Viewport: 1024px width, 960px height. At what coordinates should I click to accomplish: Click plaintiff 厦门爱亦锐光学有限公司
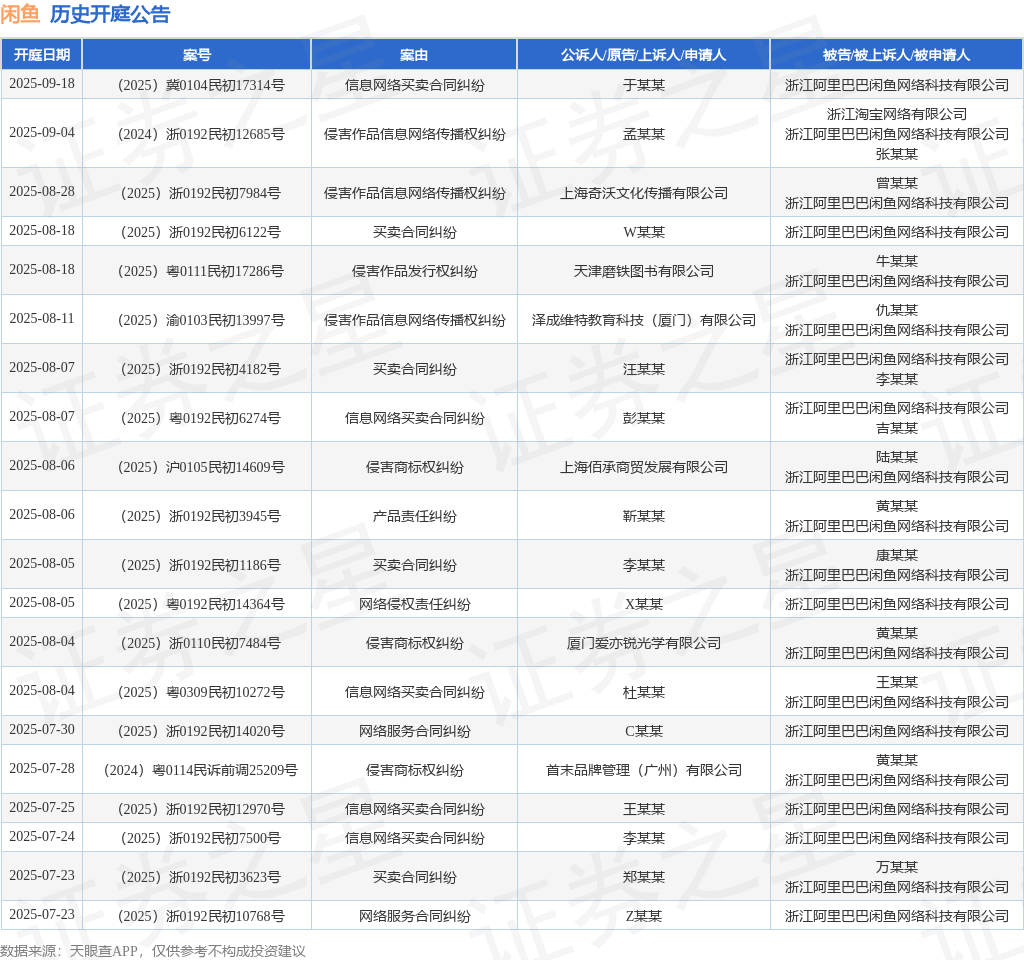644,643
